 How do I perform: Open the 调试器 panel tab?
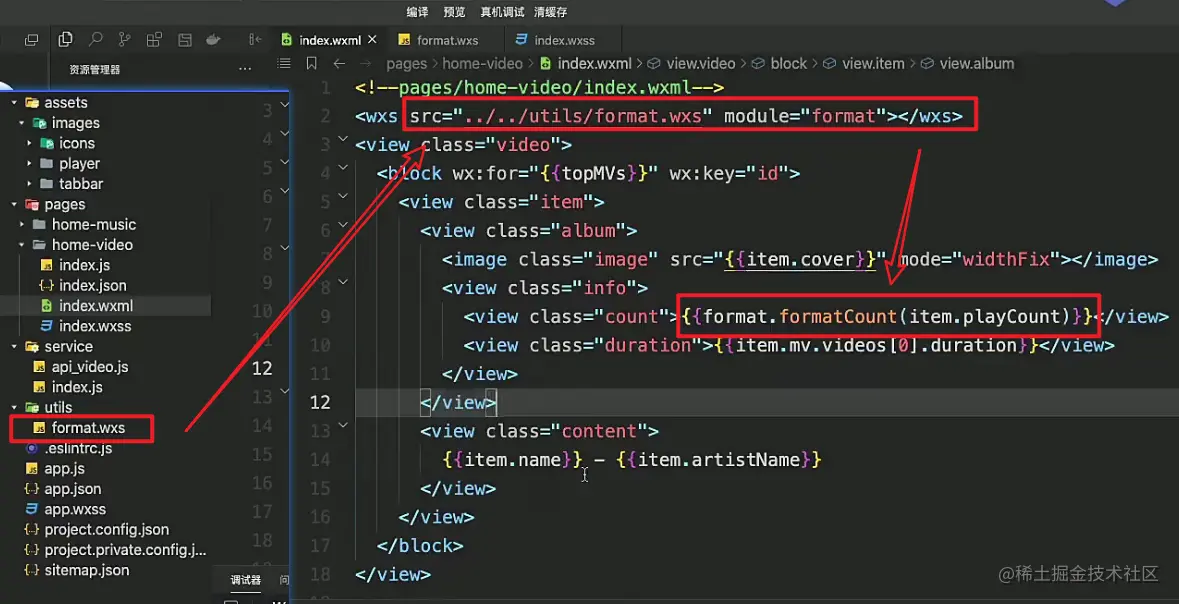[x=245, y=580]
